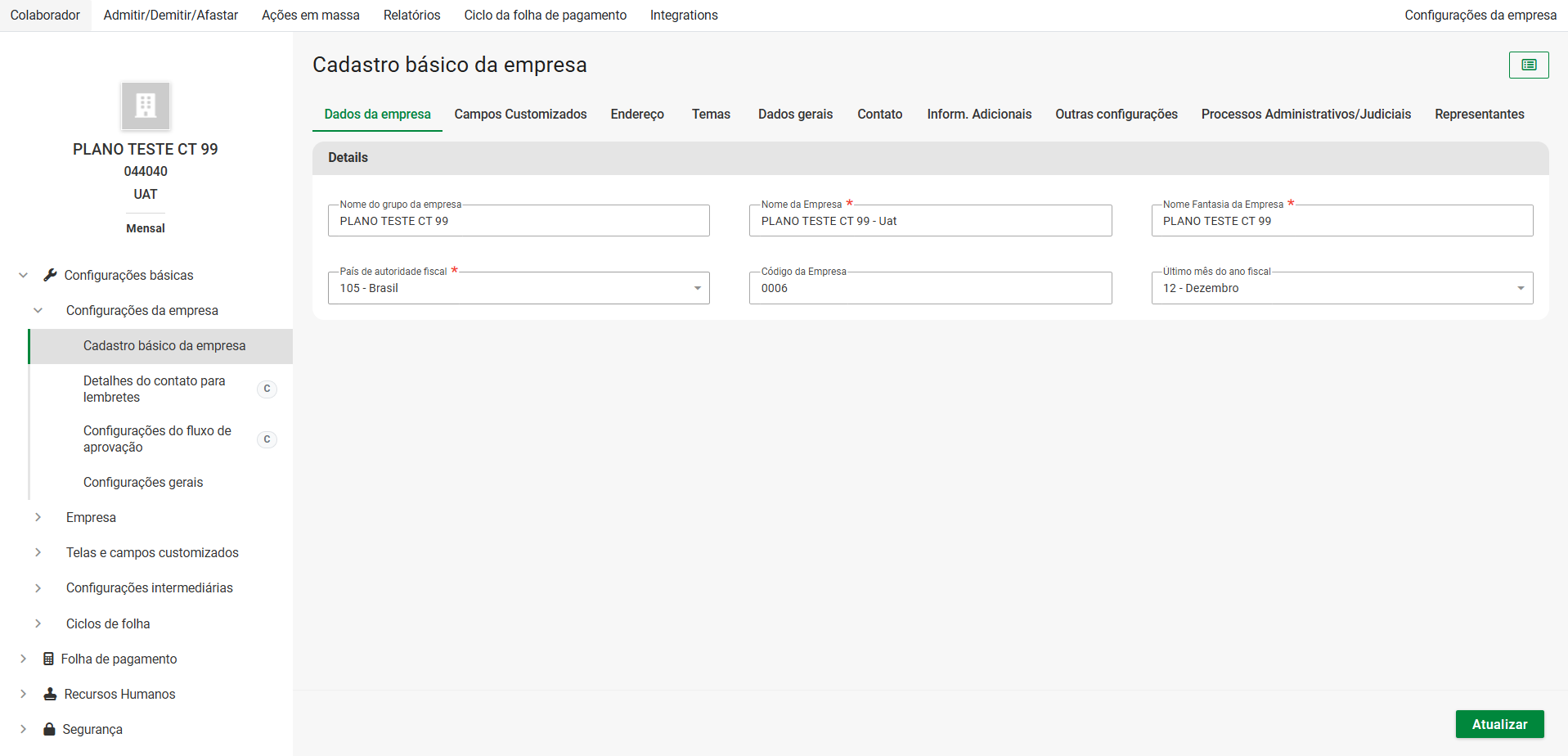This screenshot has width=1568, height=756.
Task: Click the Nome da Empresa input field
Action: point(930,221)
